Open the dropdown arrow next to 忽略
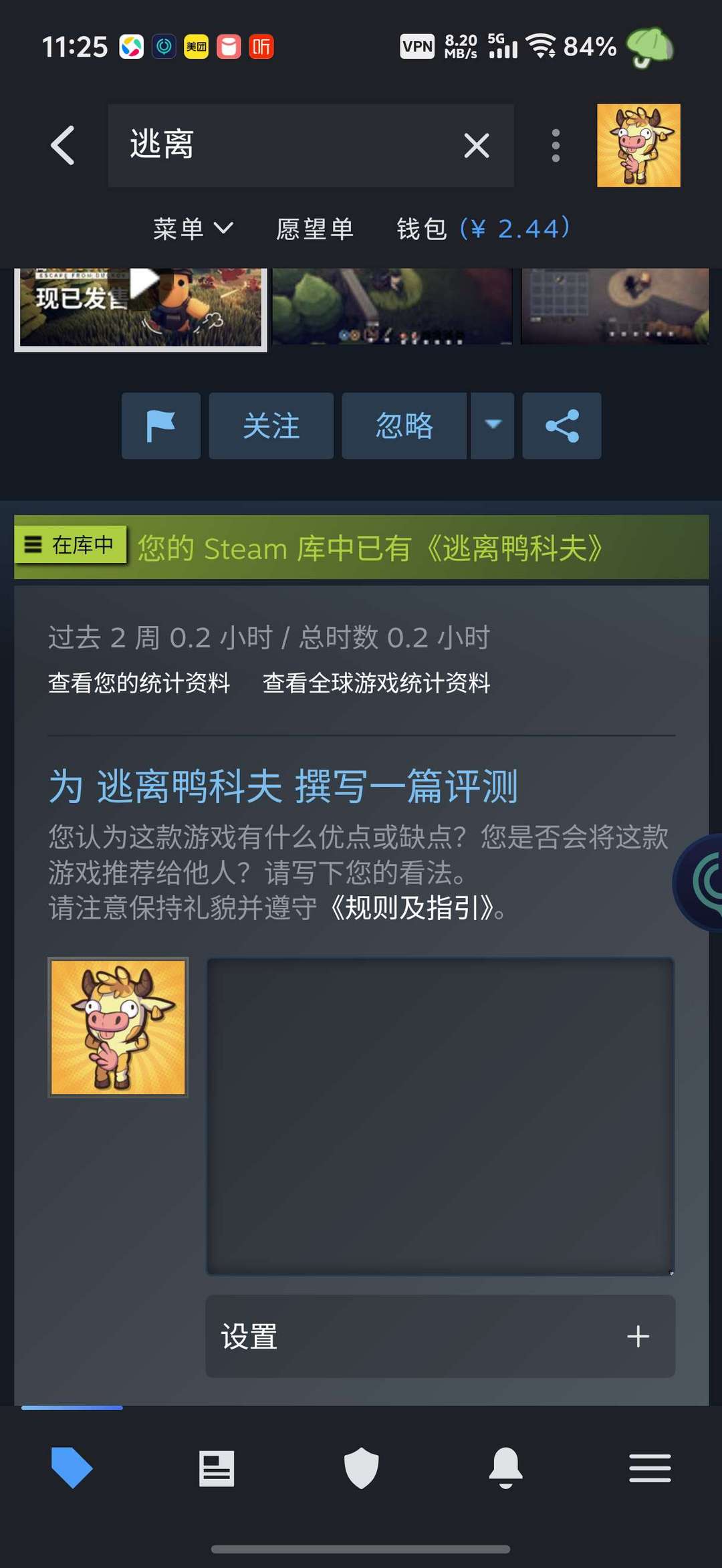Viewport: 722px width, 1568px height. tap(493, 426)
